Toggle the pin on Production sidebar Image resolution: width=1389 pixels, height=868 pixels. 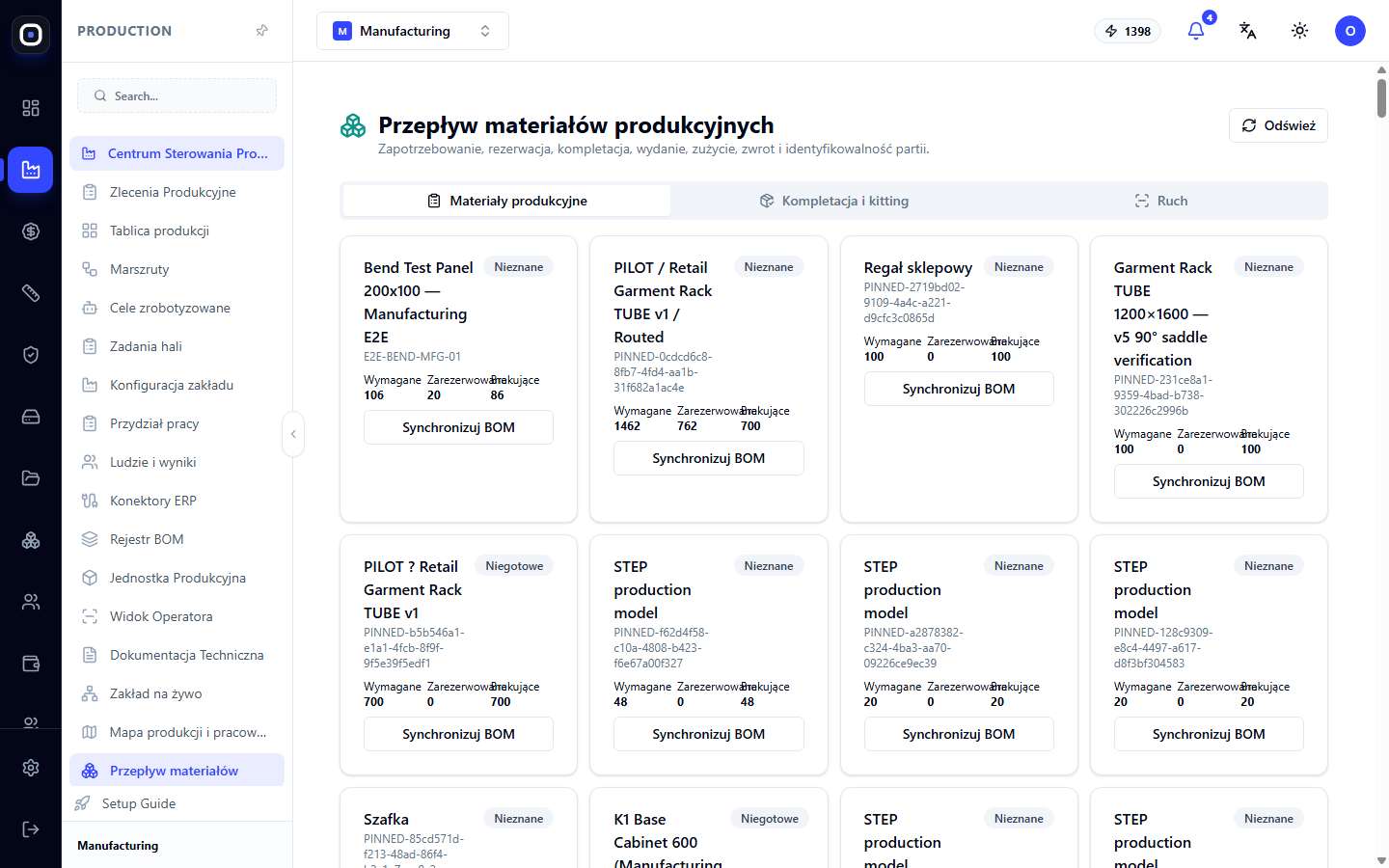(x=262, y=31)
